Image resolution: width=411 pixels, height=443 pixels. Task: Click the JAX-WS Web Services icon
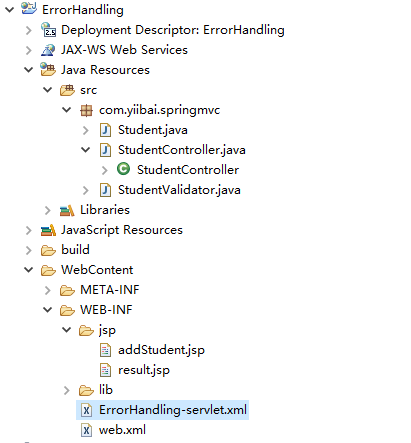click(48, 50)
